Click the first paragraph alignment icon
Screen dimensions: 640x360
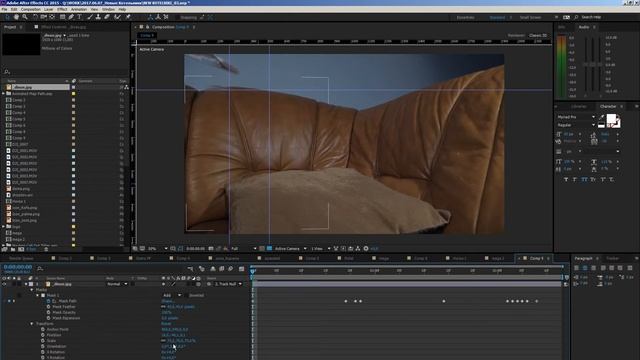click(x=576, y=268)
